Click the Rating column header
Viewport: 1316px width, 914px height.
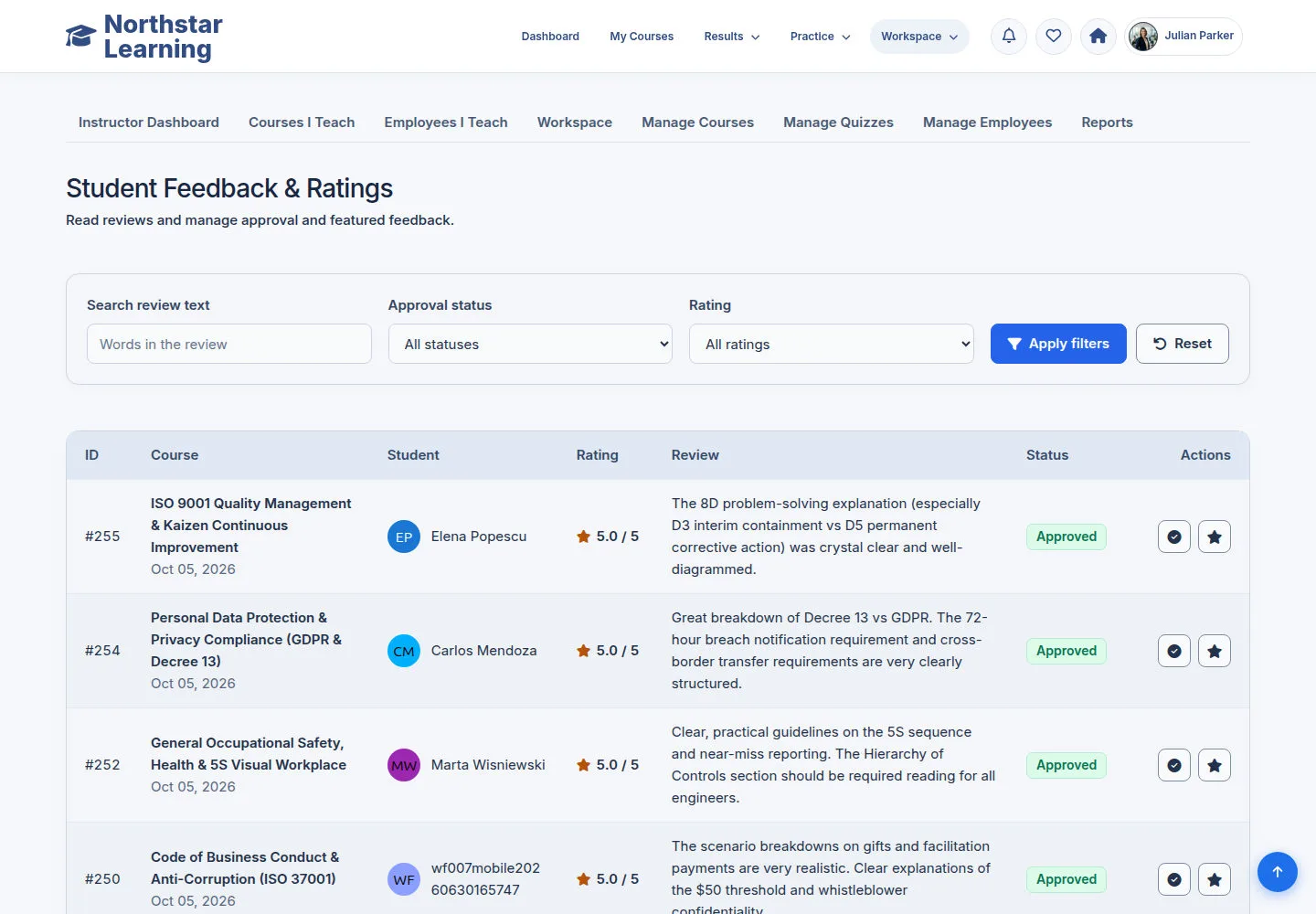coord(597,455)
